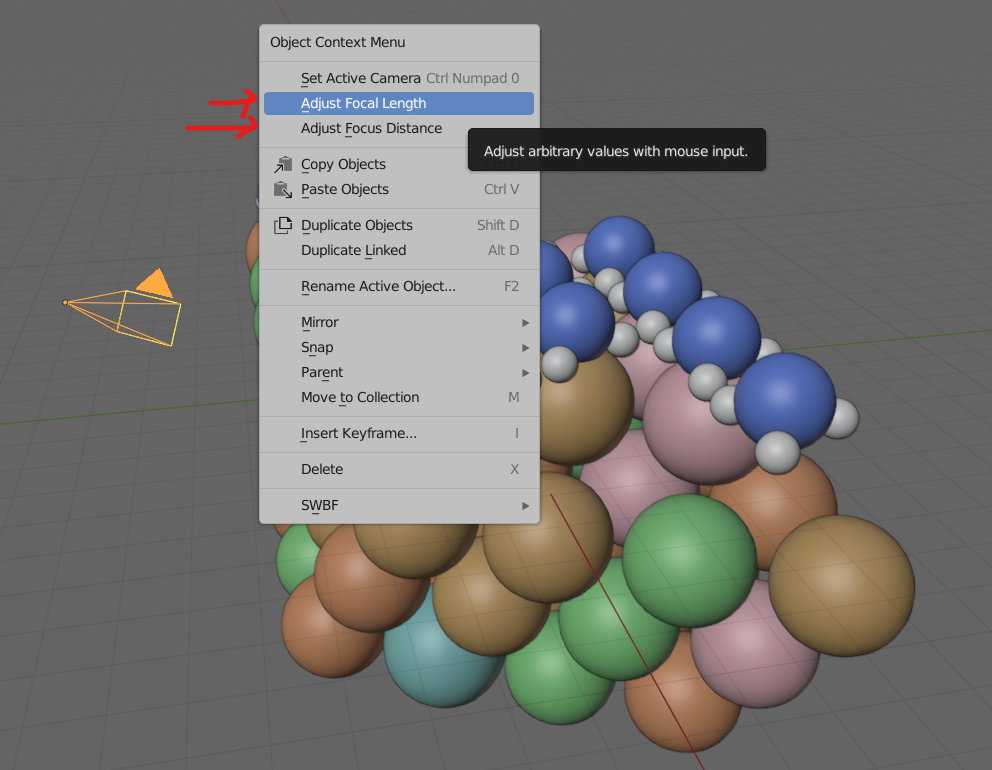Expand the Snap submenu
The image size is (992, 770).
point(399,347)
